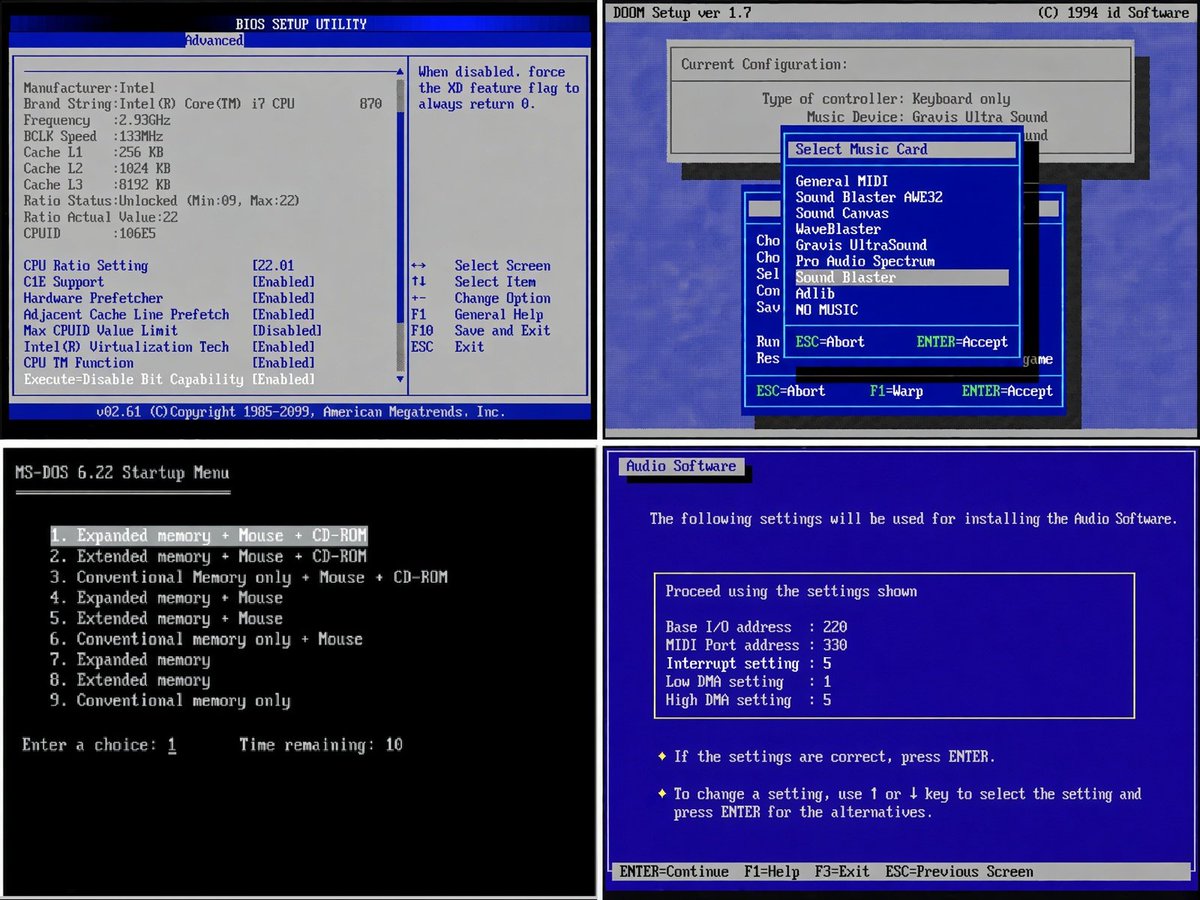Click the Select Item up-down arrows hint
The width and height of the screenshot is (1200, 900).
point(473,282)
